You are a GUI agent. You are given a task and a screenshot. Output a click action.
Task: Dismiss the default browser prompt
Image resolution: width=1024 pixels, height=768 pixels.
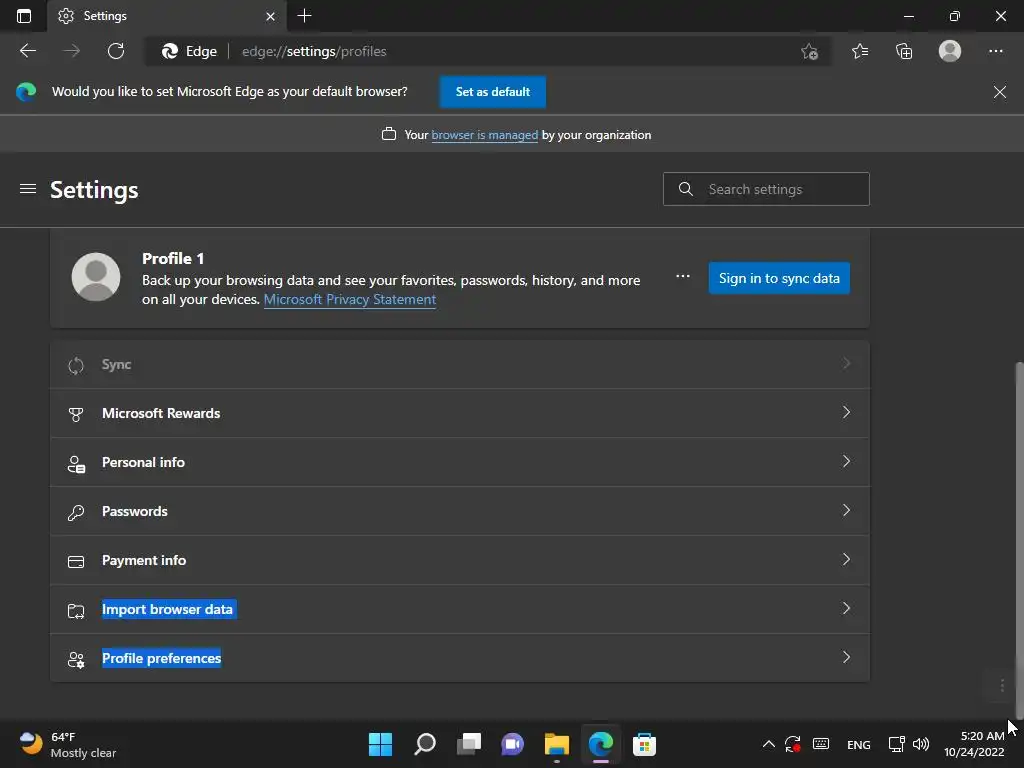[1000, 92]
